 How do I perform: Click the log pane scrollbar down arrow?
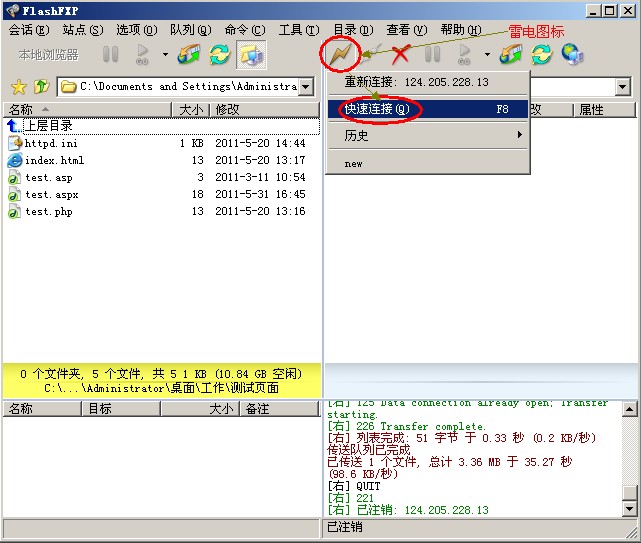click(629, 509)
